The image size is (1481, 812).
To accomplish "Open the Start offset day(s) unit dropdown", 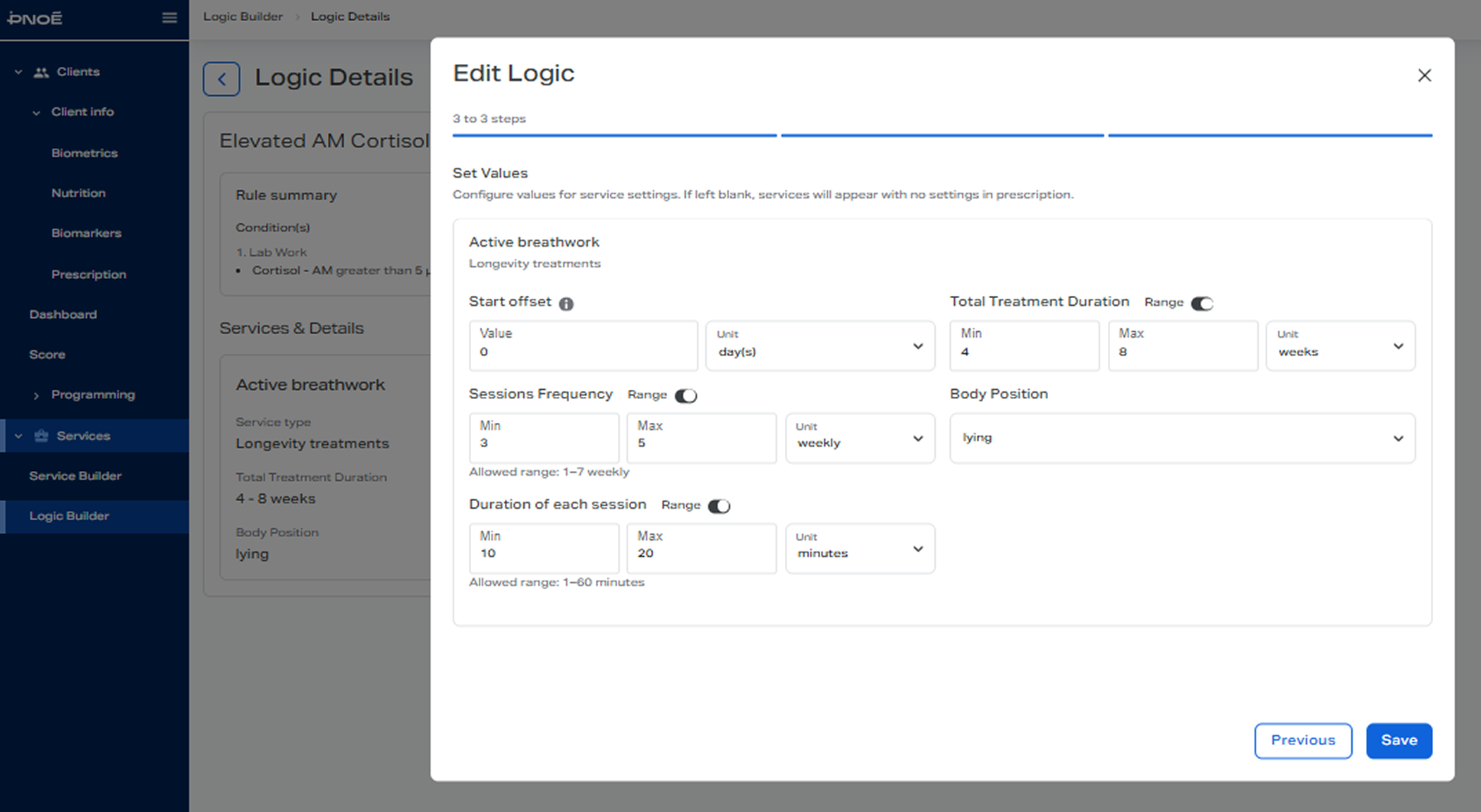I will (x=819, y=345).
